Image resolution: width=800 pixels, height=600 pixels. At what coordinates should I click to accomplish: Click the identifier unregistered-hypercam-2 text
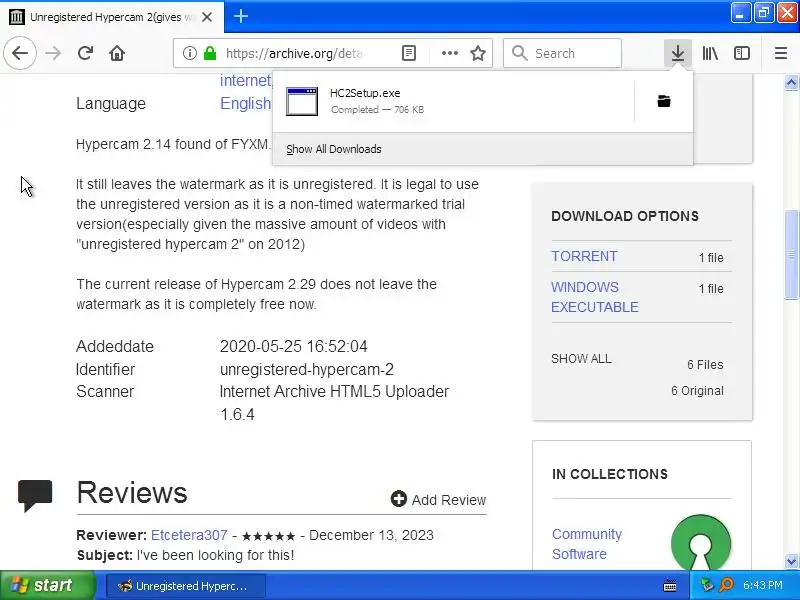pos(307,369)
